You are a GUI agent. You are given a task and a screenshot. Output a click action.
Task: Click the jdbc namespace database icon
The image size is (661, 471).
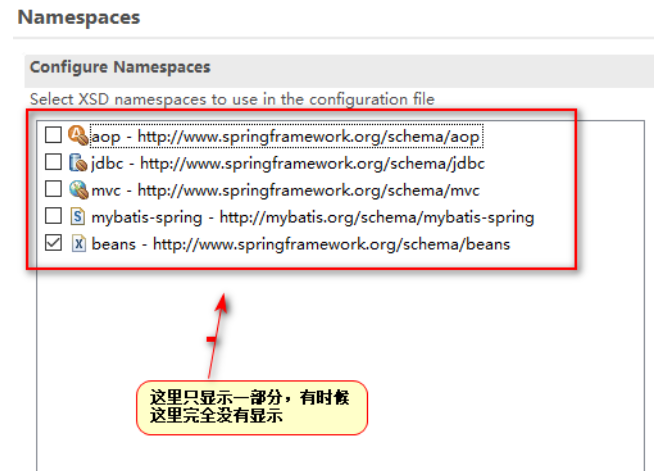tap(78, 163)
